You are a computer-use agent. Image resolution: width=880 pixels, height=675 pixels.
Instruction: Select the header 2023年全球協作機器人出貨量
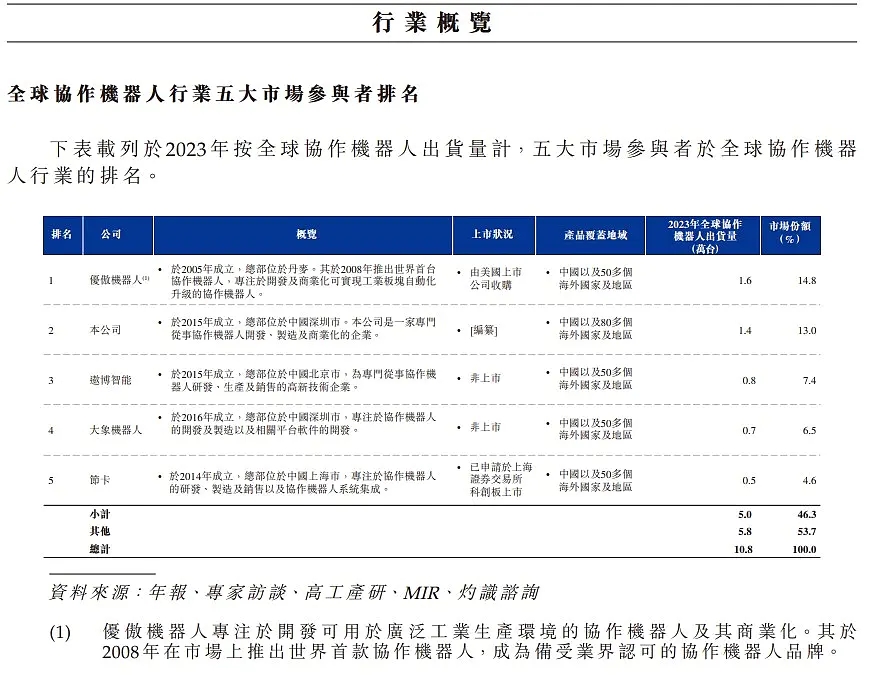click(705, 236)
